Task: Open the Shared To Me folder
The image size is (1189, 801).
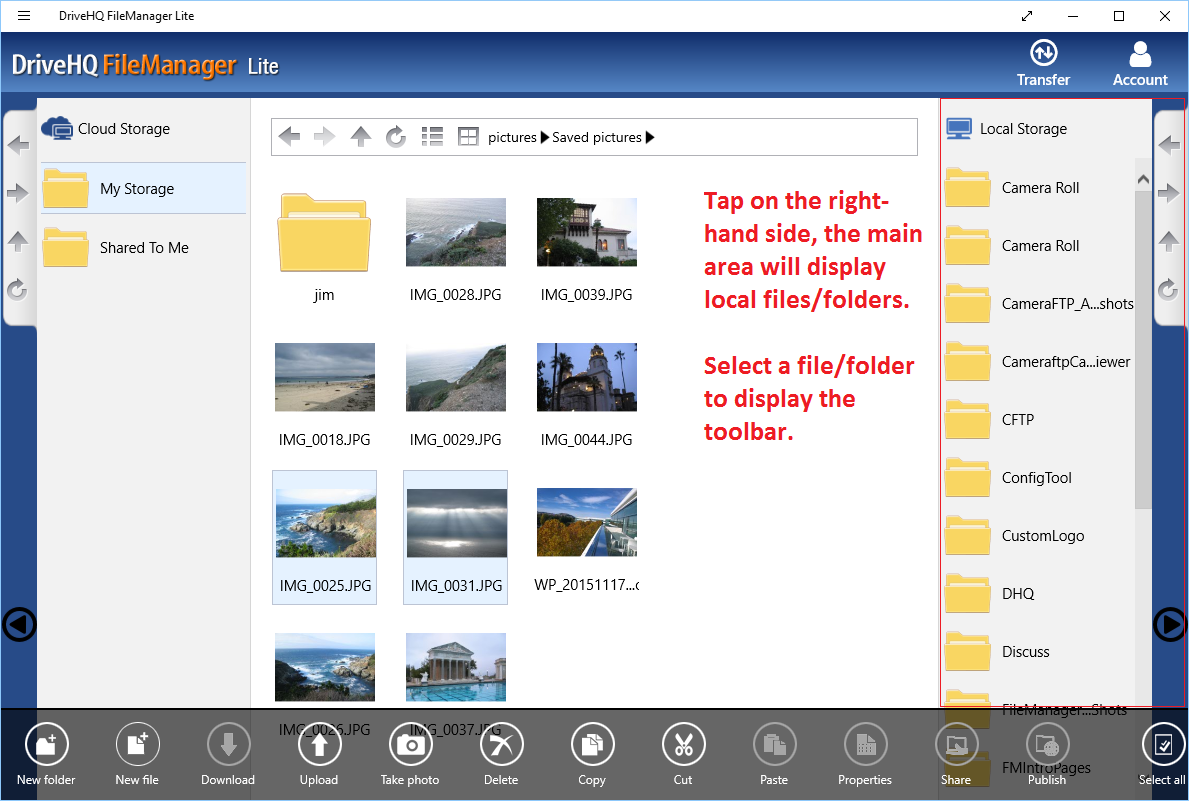Action: point(143,247)
